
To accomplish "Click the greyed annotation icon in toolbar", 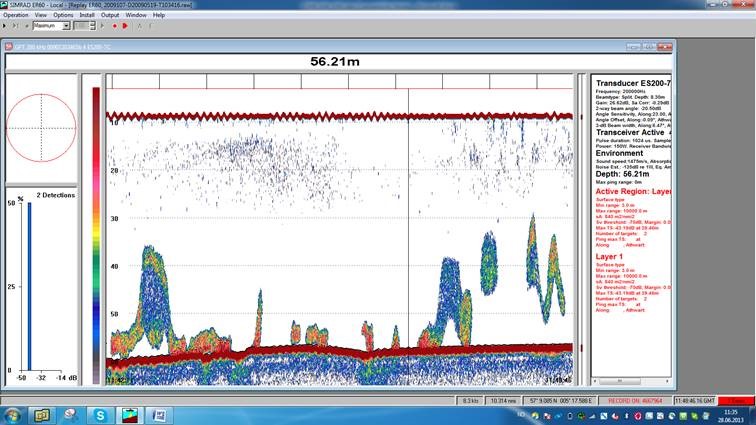I will (139, 26).
